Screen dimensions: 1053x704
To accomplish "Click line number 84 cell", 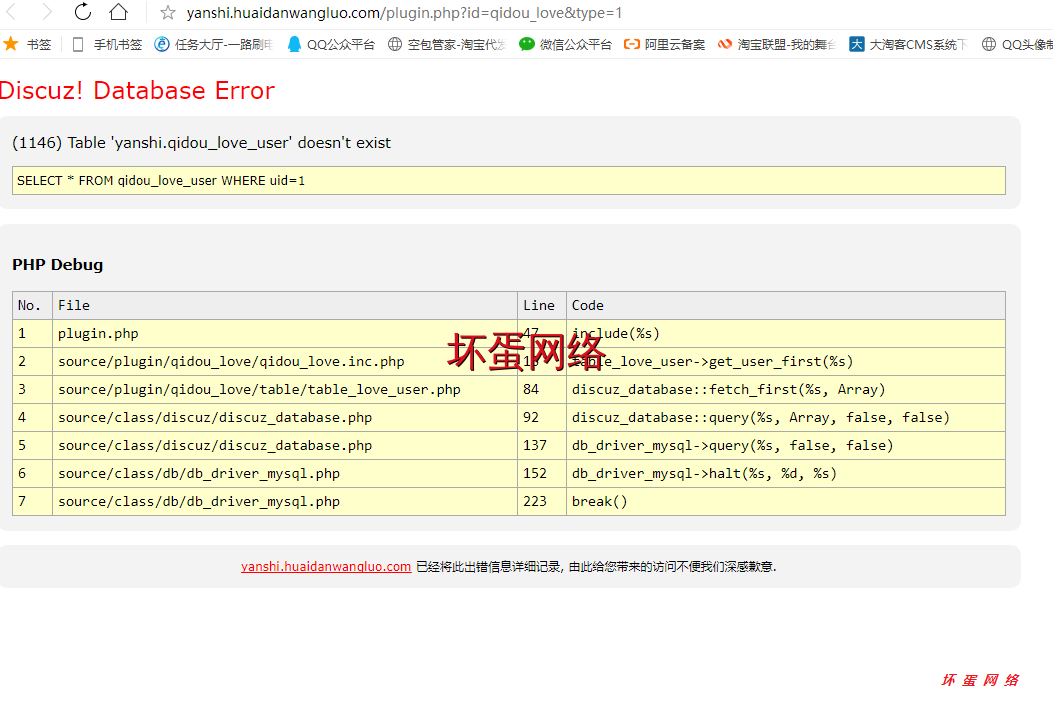I will point(542,390).
